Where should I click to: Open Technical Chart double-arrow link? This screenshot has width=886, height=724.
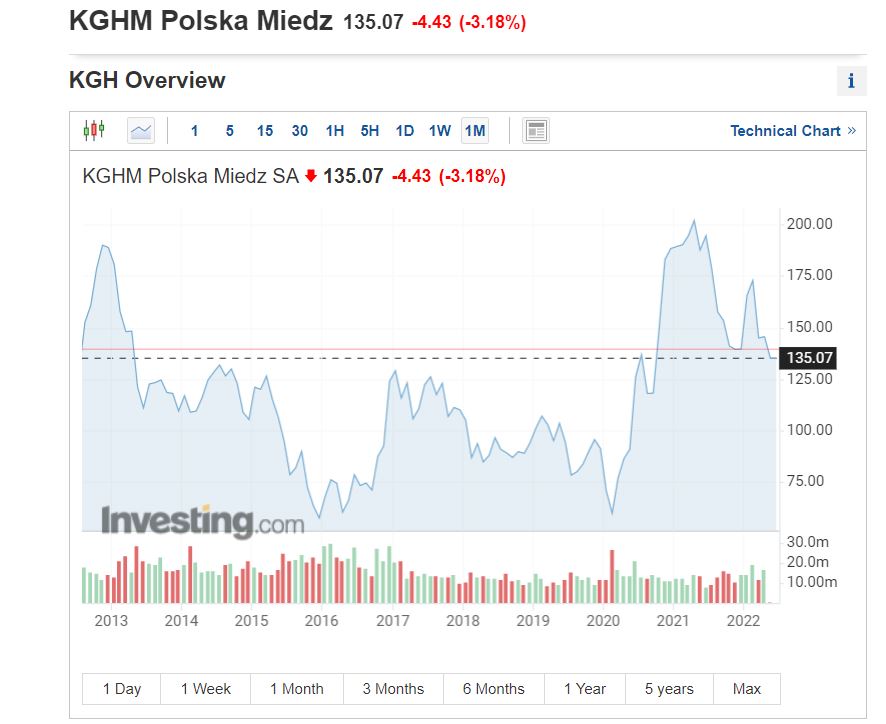pyautogui.click(x=793, y=131)
